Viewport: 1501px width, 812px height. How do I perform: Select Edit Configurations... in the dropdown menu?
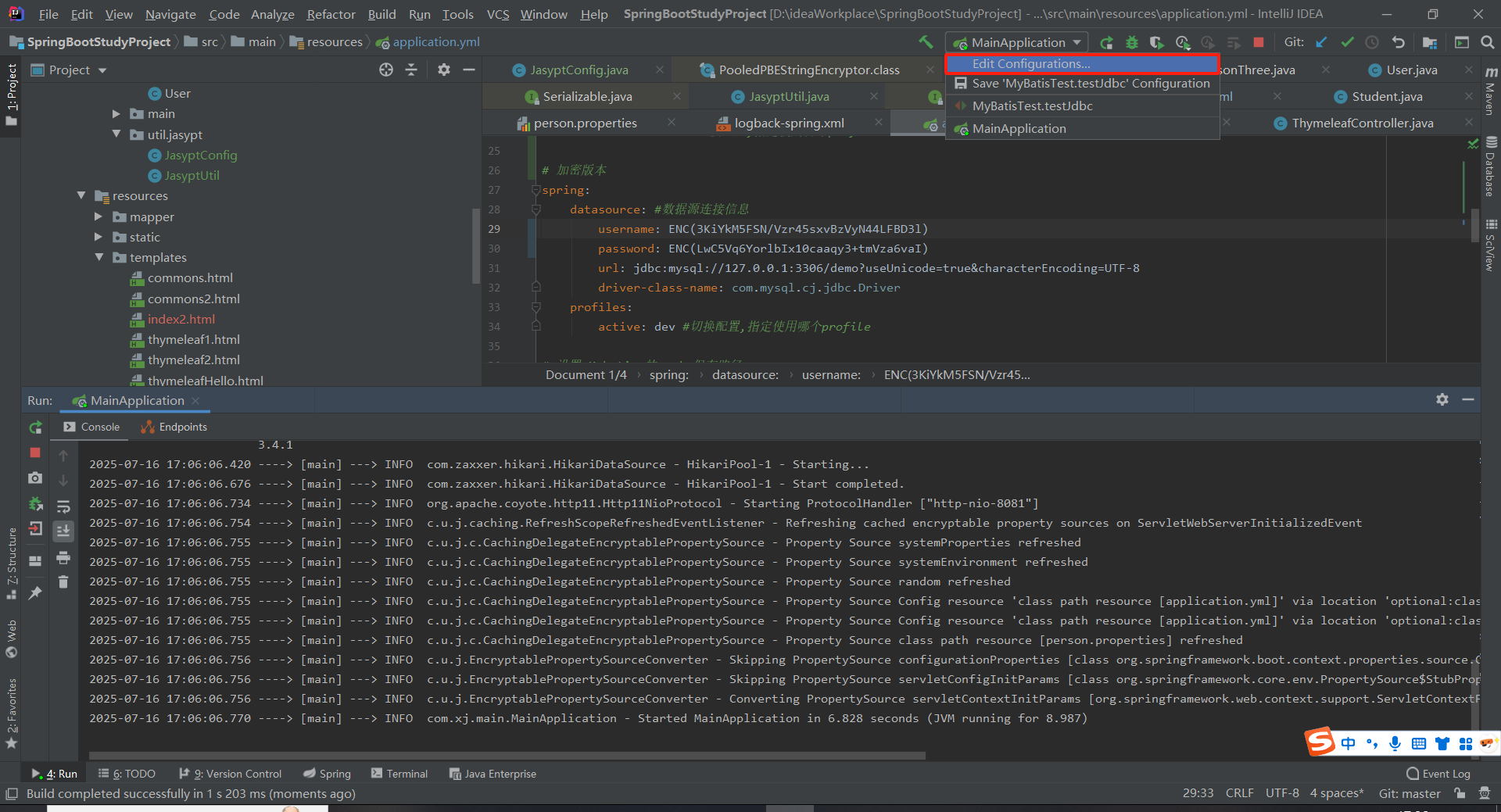coord(1083,63)
